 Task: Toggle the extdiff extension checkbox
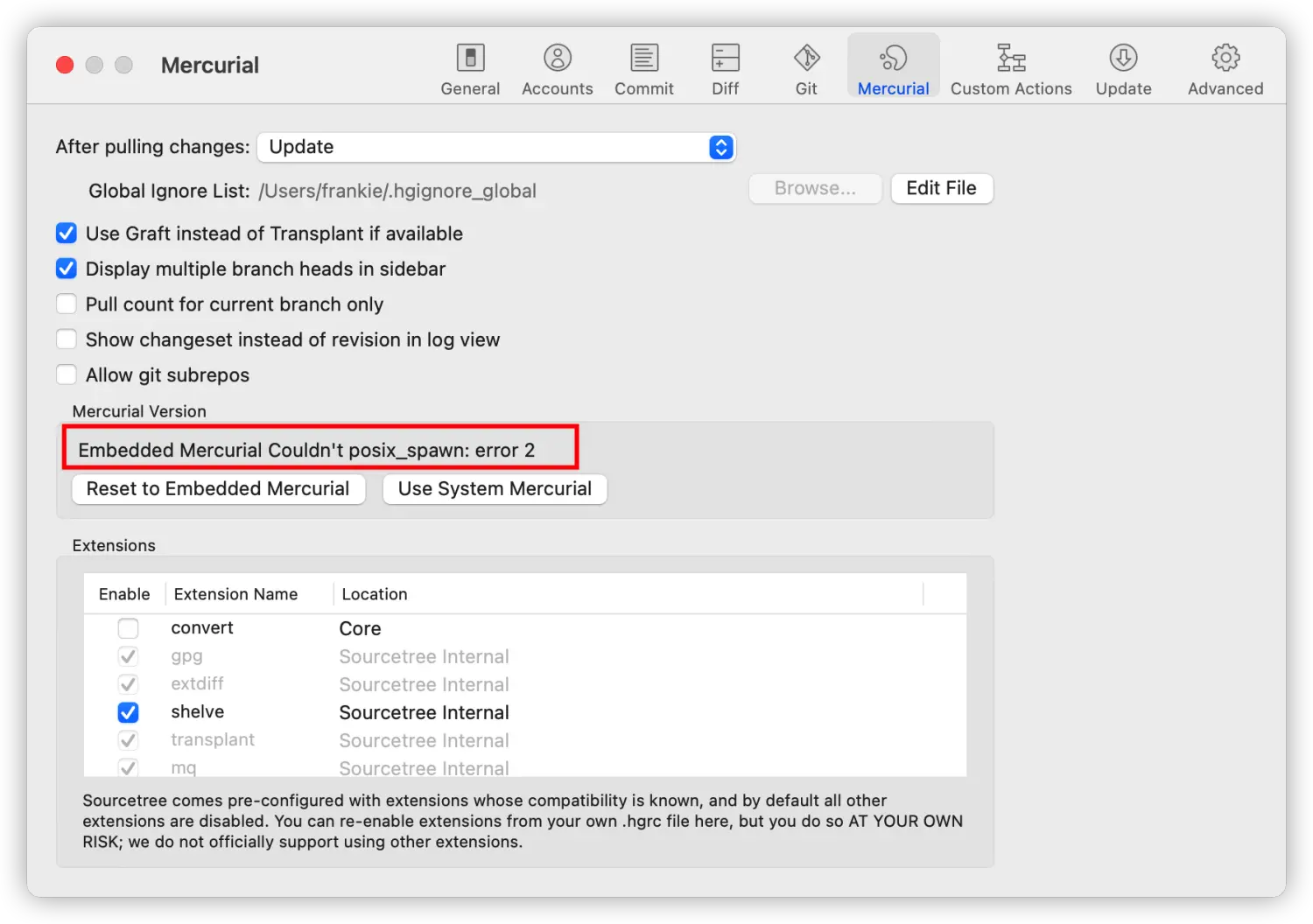128,684
